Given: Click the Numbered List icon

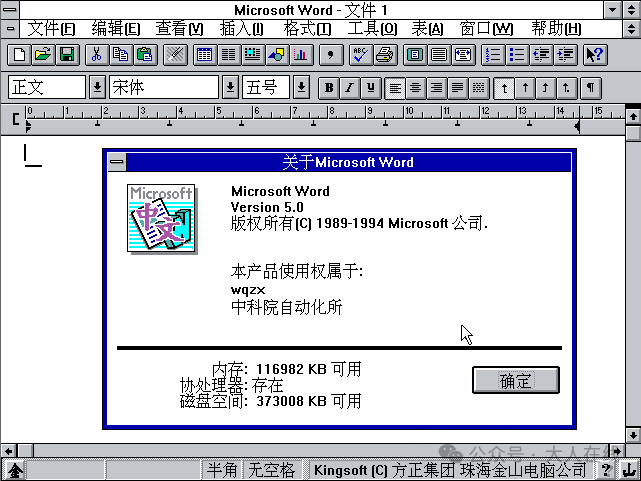Looking at the screenshot, I should click(493, 55).
